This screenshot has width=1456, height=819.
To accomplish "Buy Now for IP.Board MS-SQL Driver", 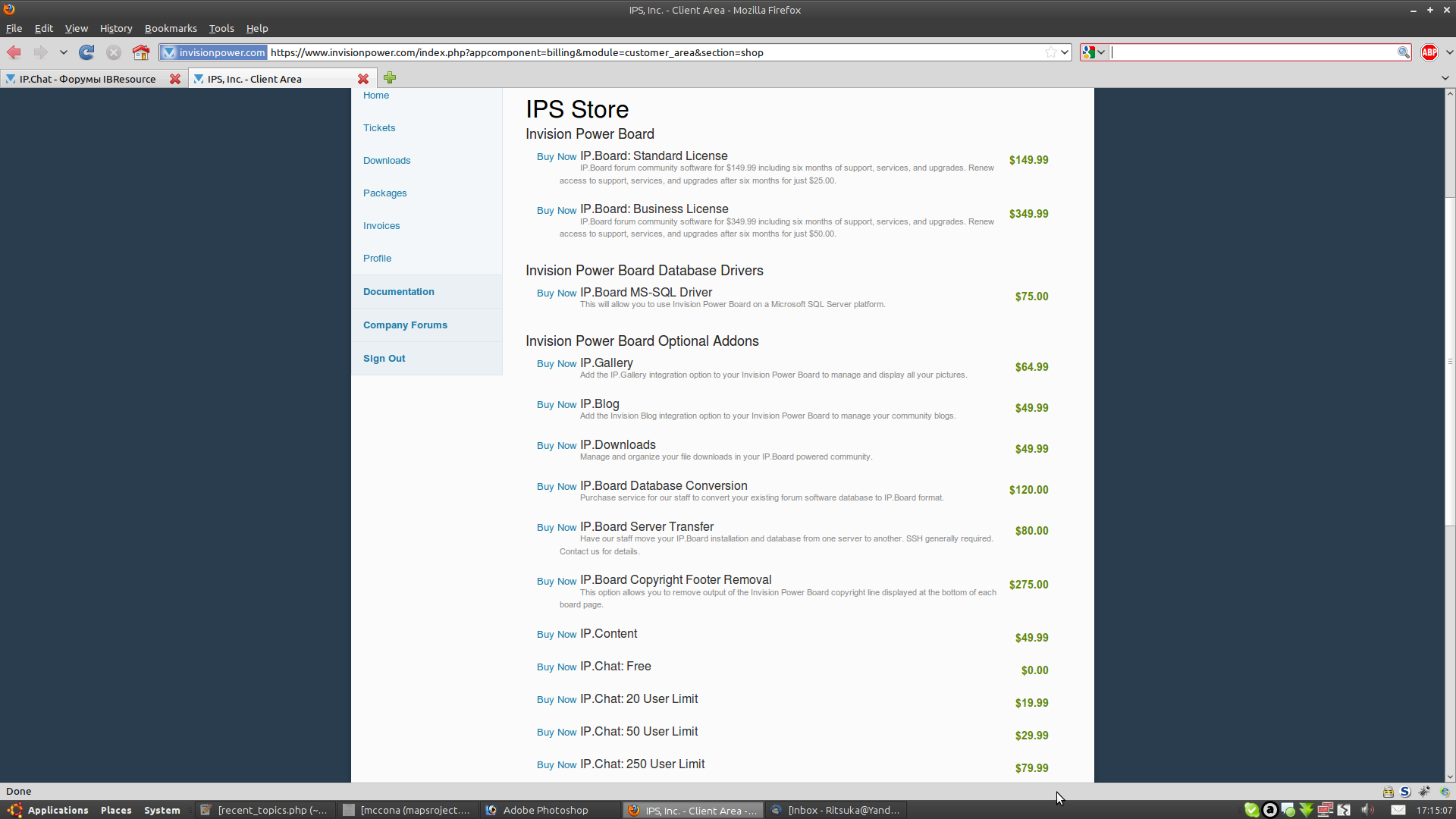I will pos(557,293).
